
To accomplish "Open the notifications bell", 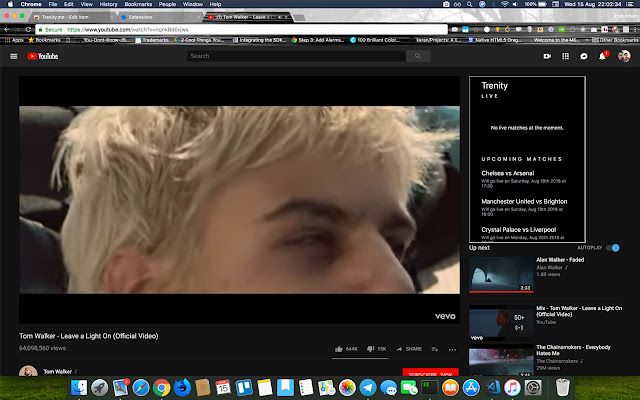I will [602, 56].
